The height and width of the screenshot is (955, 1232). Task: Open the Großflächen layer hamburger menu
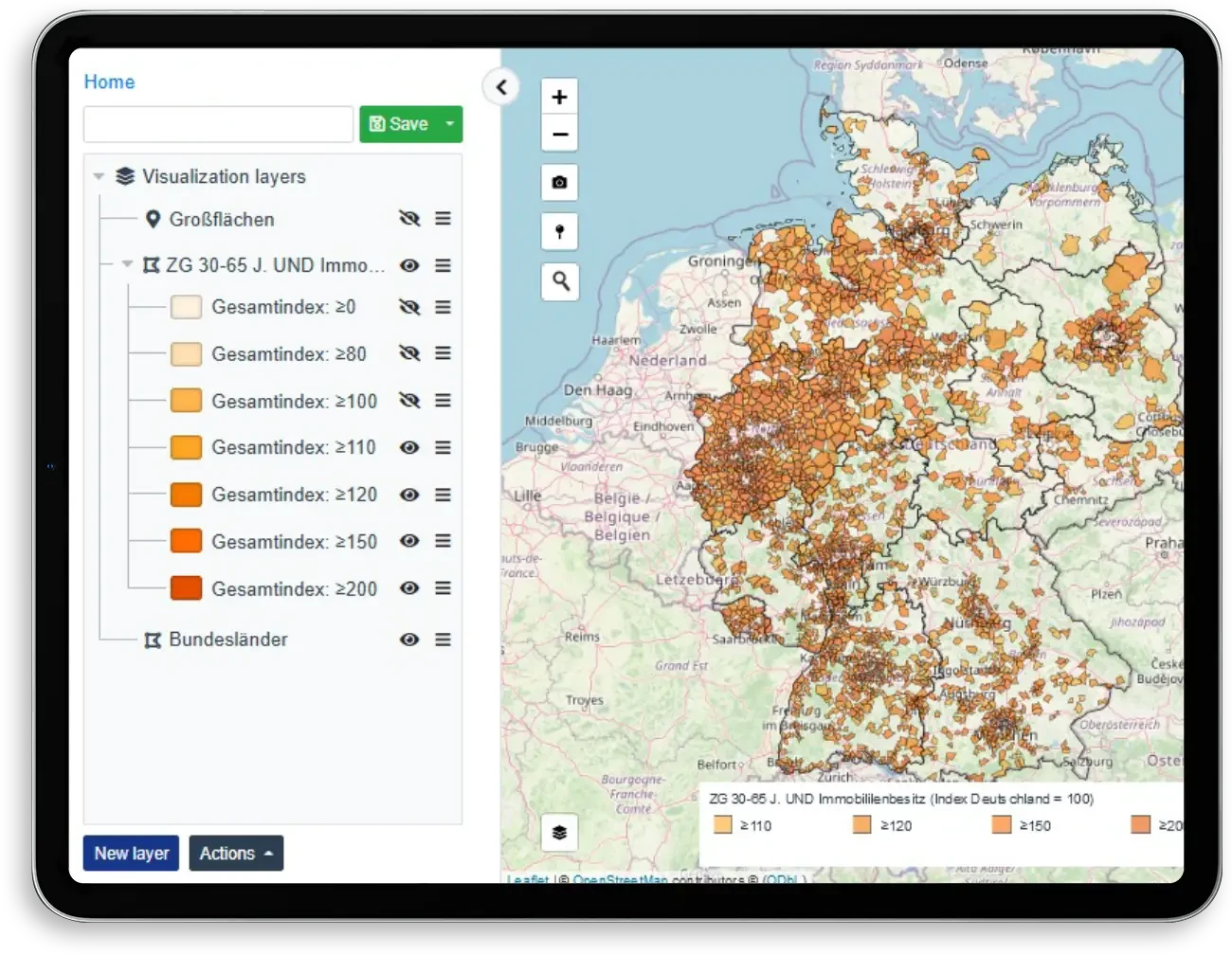click(443, 219)
